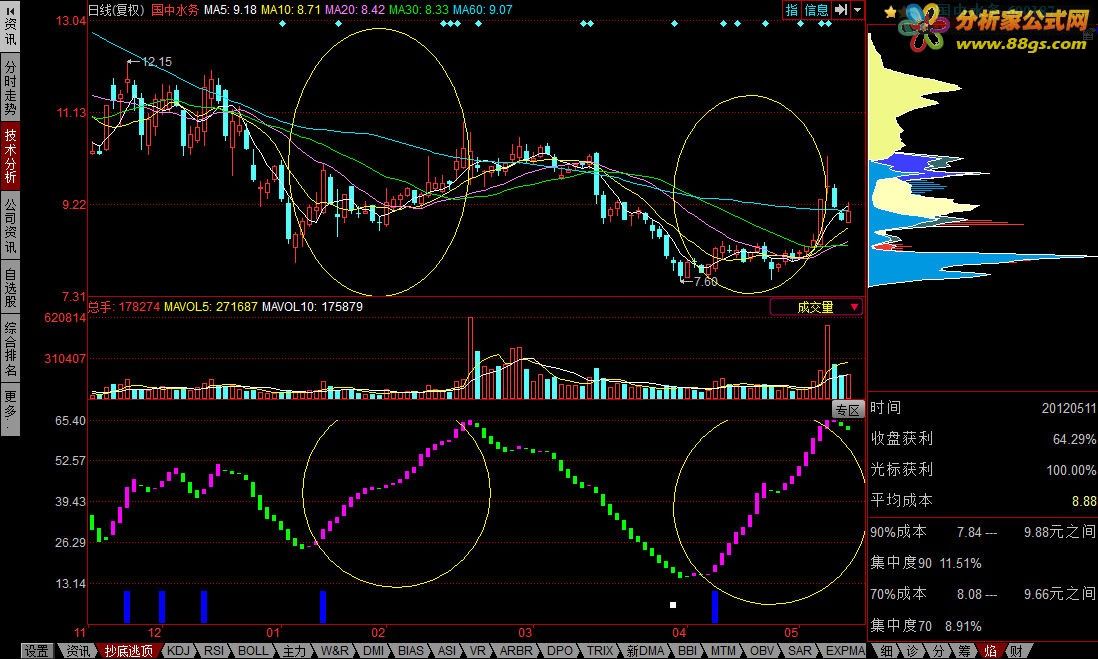Open the 自选股 sidebar tab
Screen dimensions: 1098x659
10,286
